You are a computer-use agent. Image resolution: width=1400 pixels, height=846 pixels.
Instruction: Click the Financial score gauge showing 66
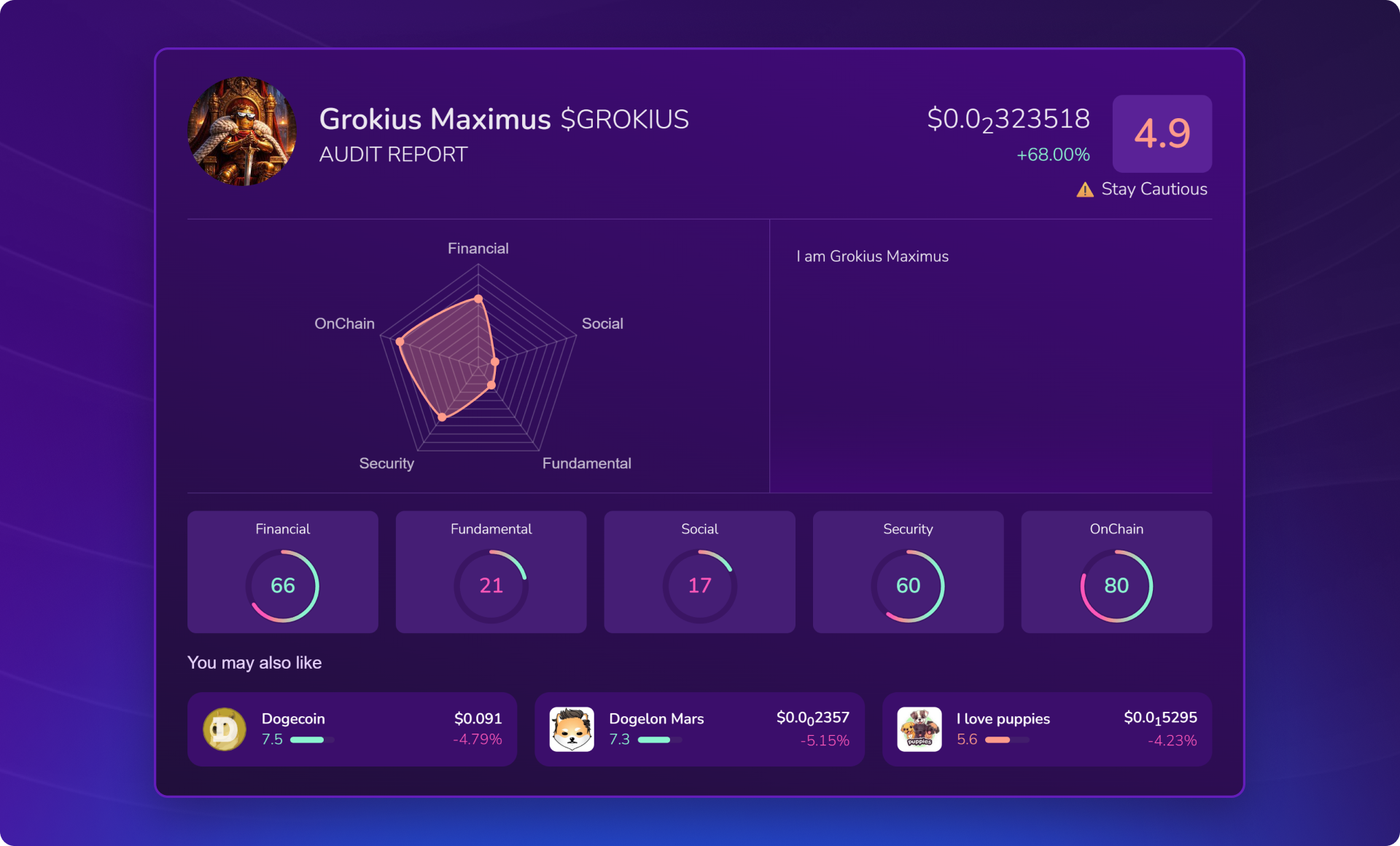click(283, 586)
